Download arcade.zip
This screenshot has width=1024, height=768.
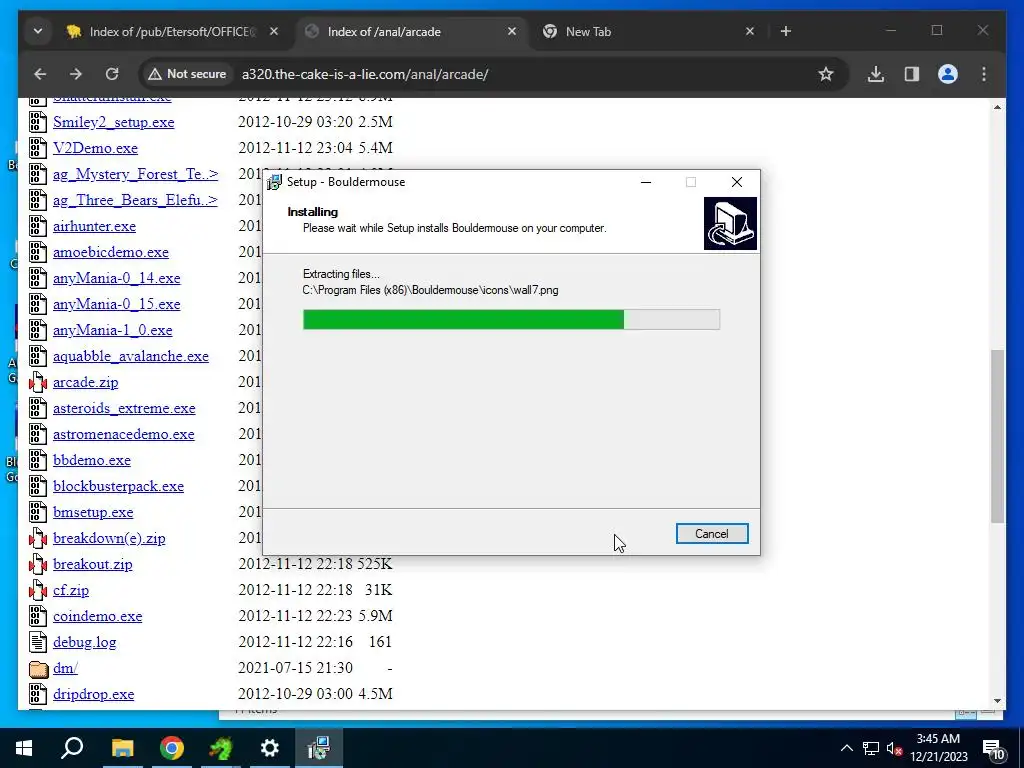[x=86, y=382]
